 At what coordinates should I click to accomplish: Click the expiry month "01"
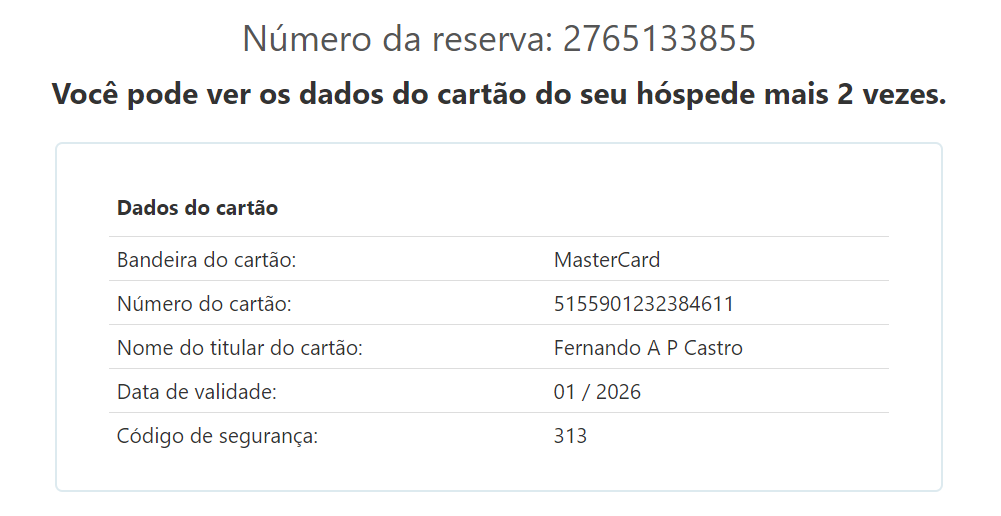[565, 392]
